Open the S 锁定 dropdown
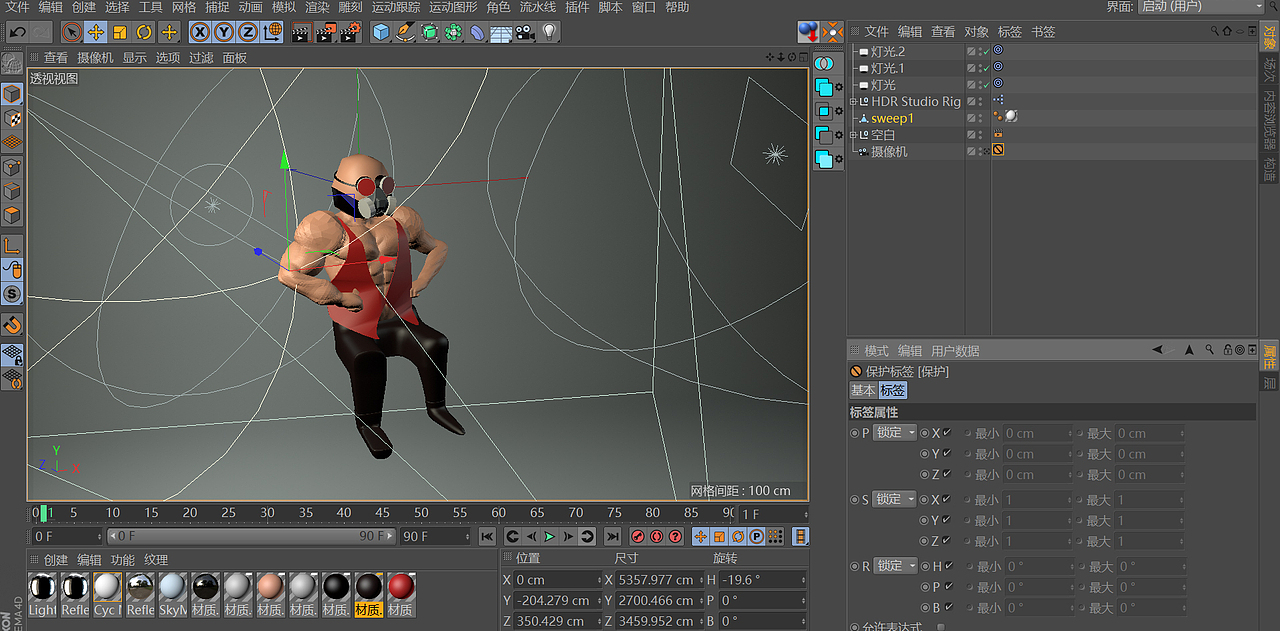 [x=895, y=499]
